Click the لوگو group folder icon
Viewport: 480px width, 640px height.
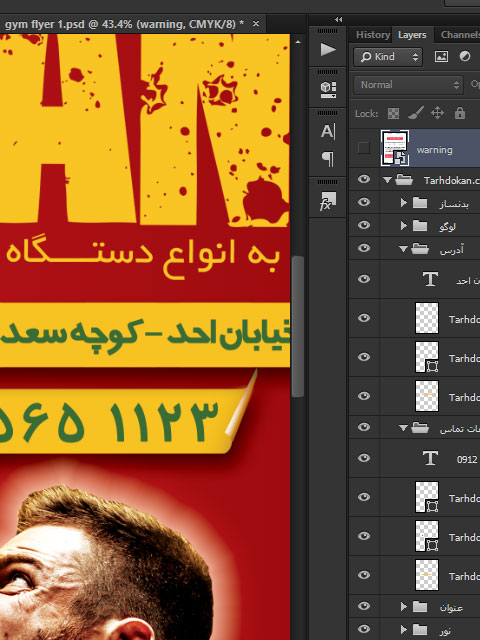click(x=420, y=225)
